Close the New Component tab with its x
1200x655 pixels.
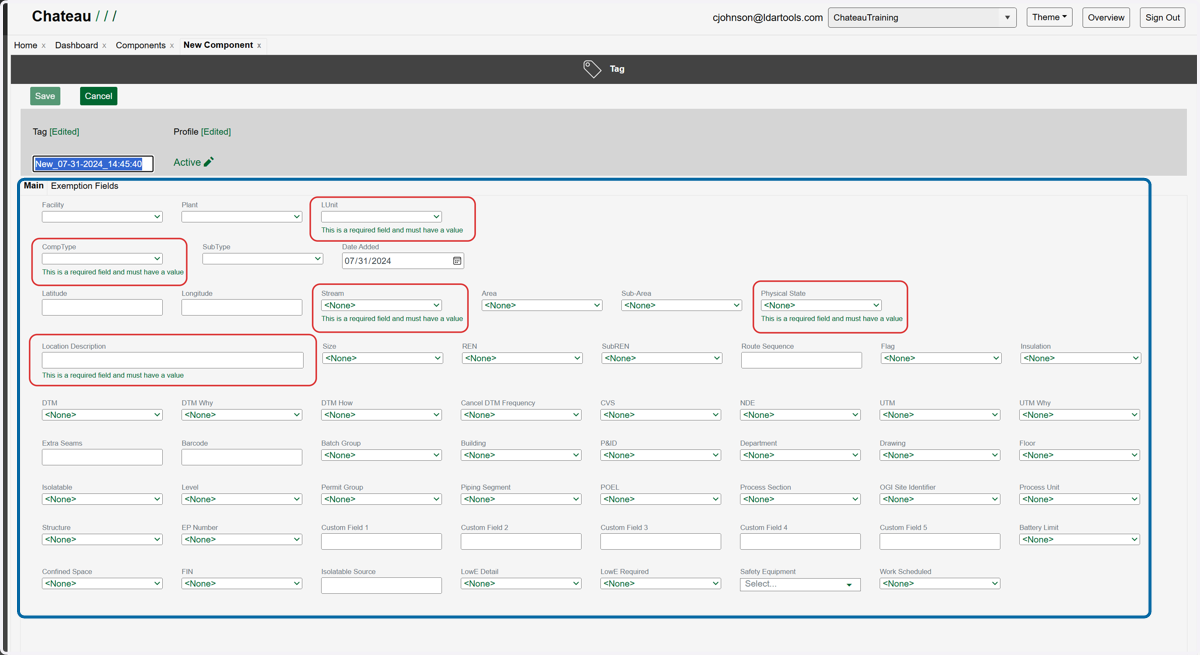click(259, 46)
